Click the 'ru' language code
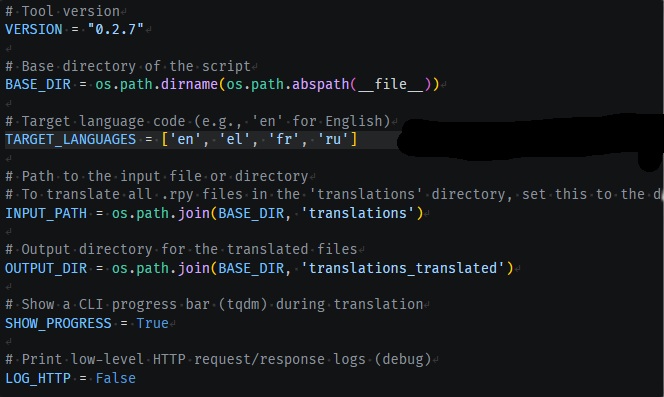 tap(333, 139)
